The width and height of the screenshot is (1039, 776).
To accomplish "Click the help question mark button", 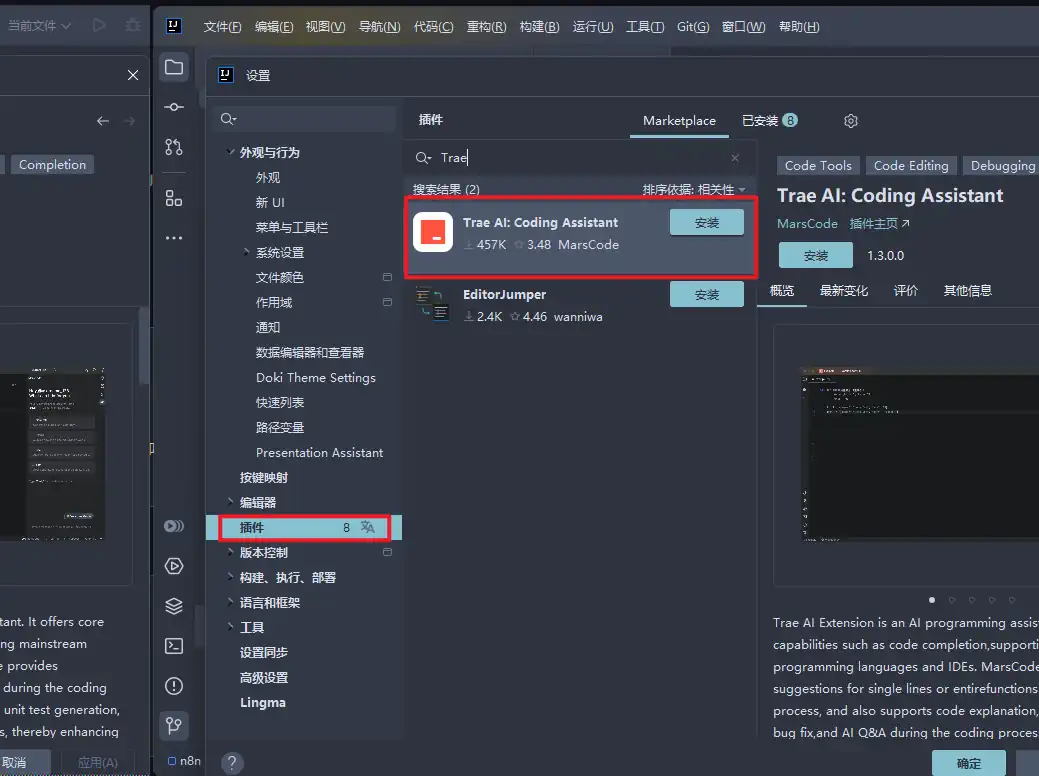I will (232, 763).
